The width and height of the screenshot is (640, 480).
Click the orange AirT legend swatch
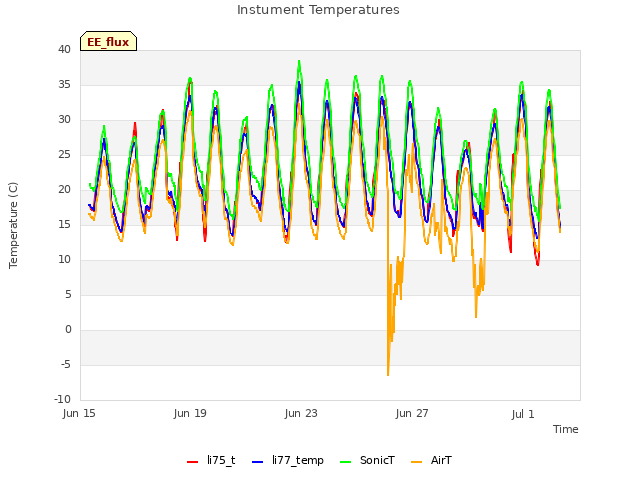tap(417, 462)
